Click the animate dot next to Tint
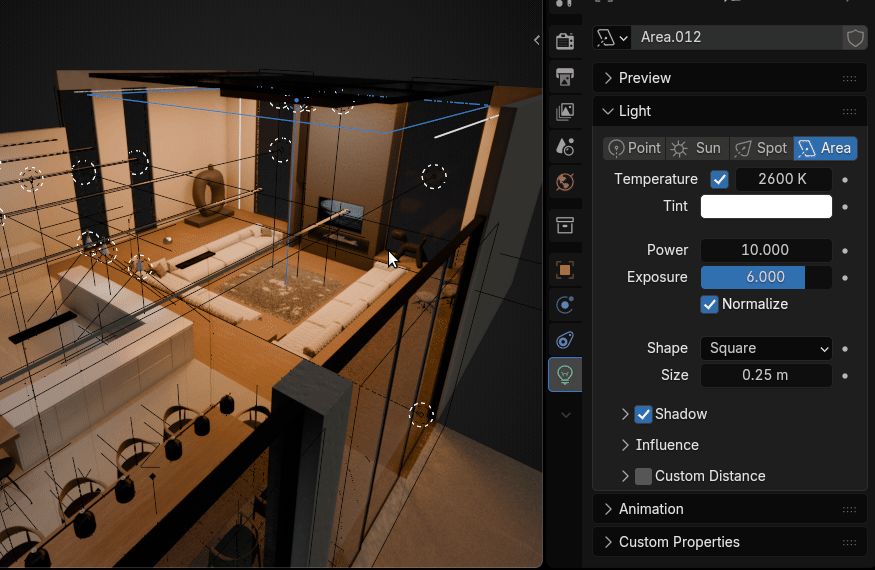 [x=845, y=207]
